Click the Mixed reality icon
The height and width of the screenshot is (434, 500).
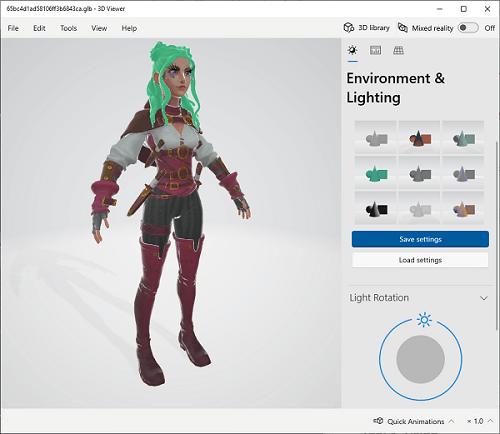click(403, 28)
